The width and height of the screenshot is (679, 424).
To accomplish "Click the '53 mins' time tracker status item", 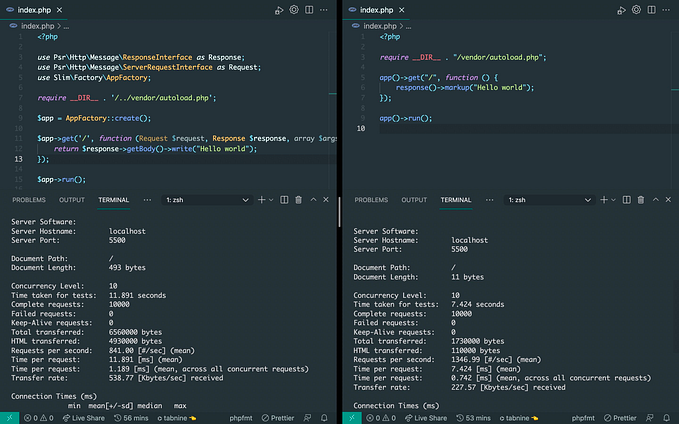I will click(x=474, y=418).
